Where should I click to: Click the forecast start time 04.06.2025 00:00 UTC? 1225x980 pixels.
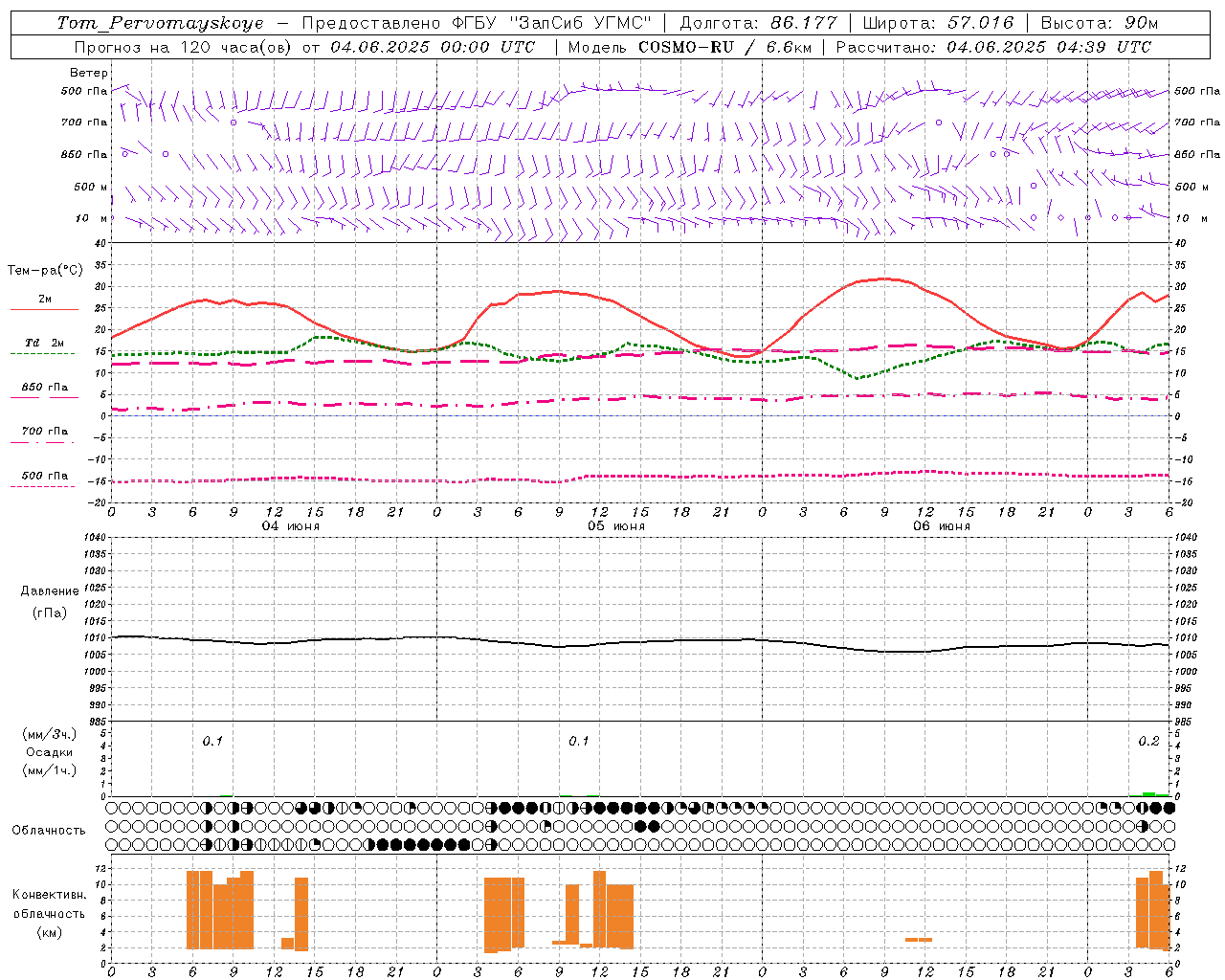point(433,47)
